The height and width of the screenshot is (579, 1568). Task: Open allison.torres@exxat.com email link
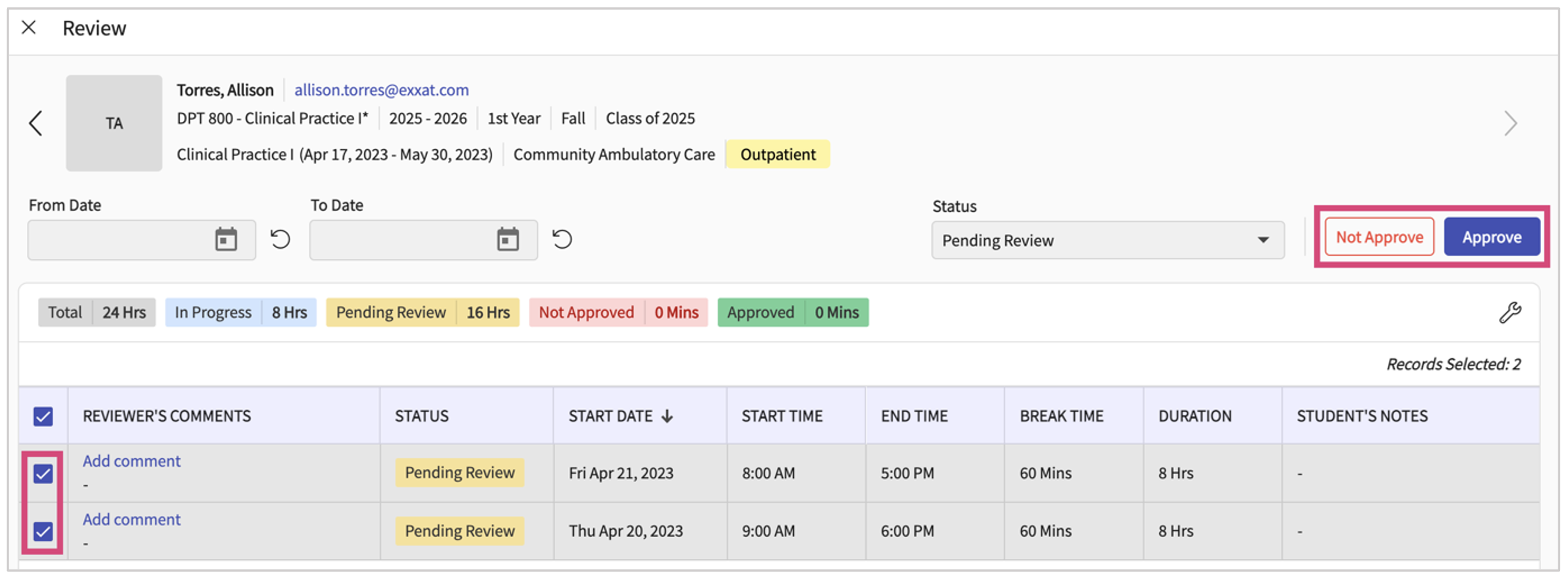pyautogui.click(x=381, y=90)
